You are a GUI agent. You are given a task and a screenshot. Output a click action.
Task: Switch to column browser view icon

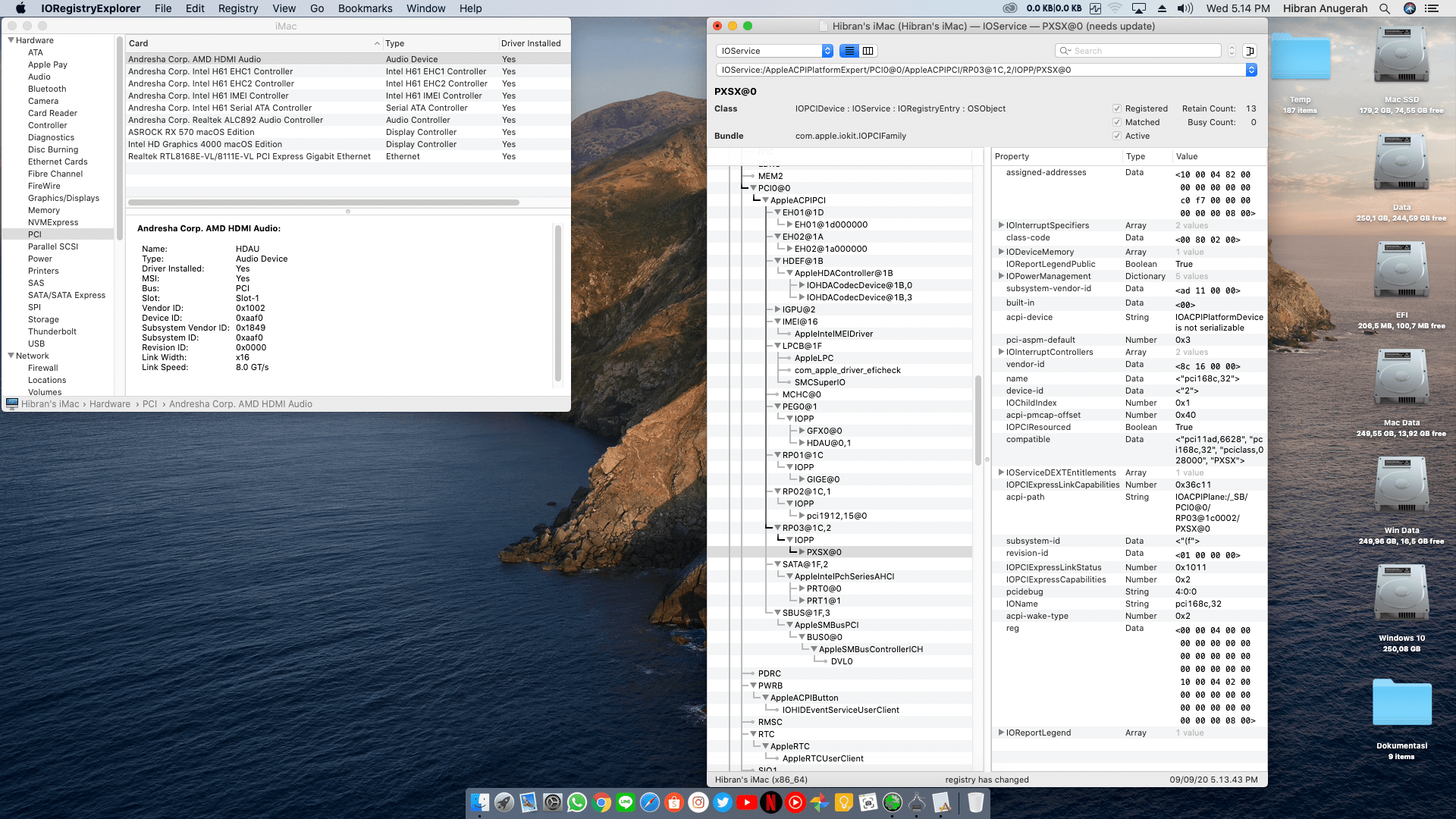[x=868, y=51]
